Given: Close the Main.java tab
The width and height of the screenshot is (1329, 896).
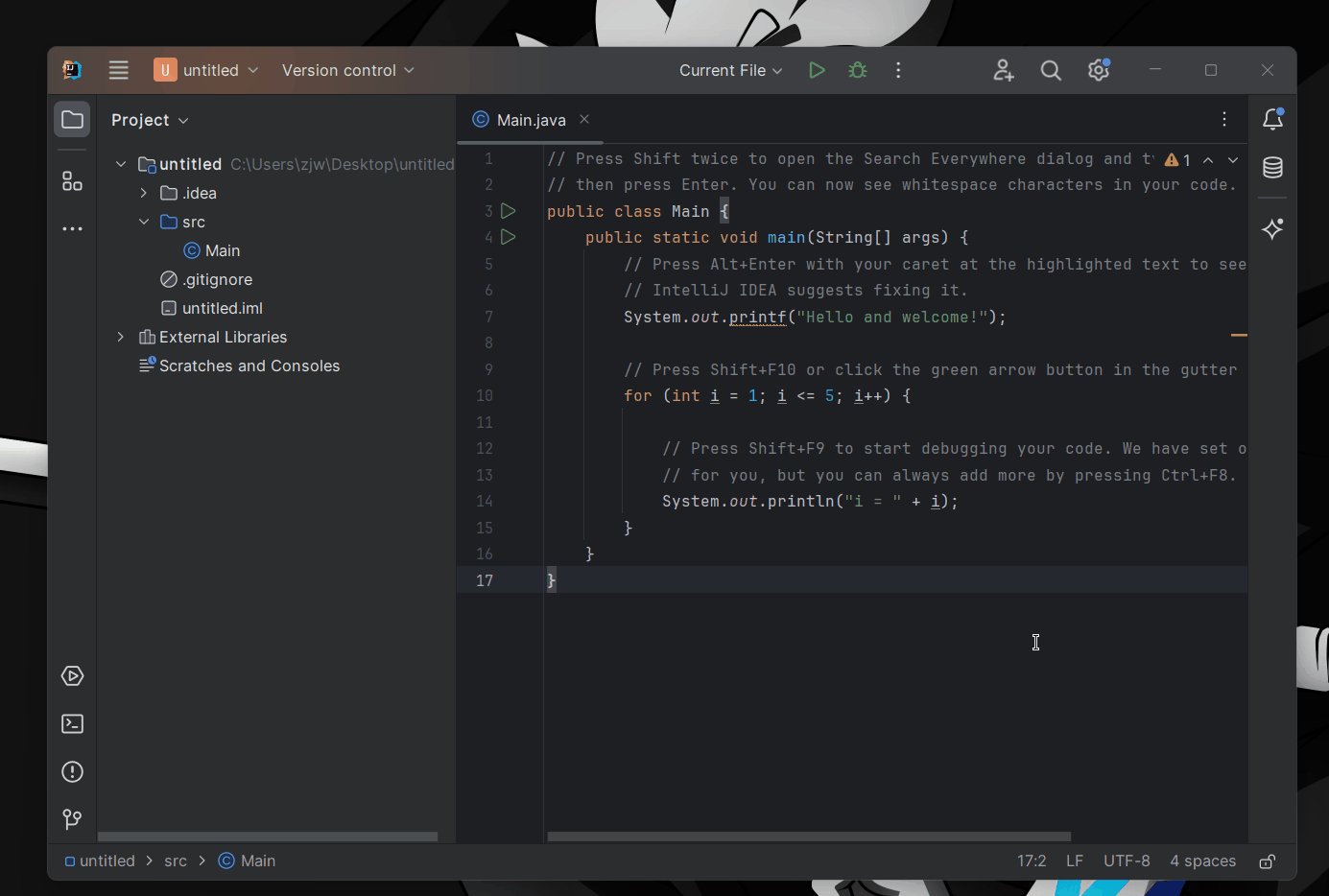Looking at the screenshot, I should [584, 119].
